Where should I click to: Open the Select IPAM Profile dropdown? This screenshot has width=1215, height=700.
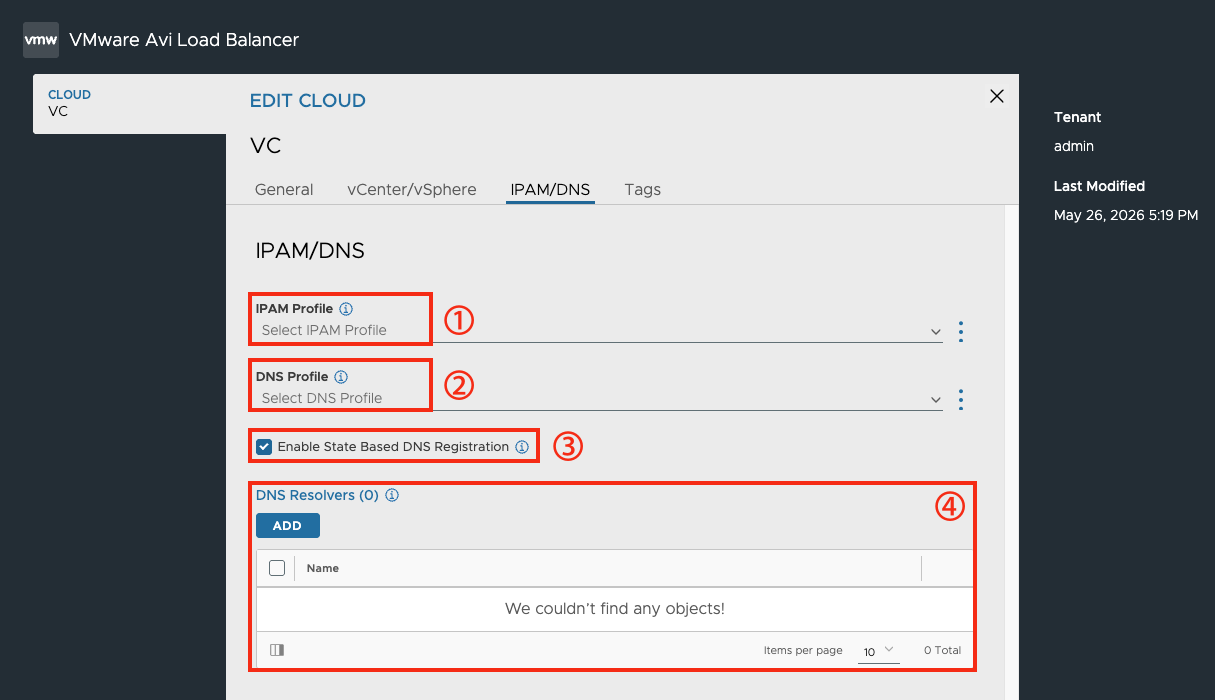click(x=599, y=330)
